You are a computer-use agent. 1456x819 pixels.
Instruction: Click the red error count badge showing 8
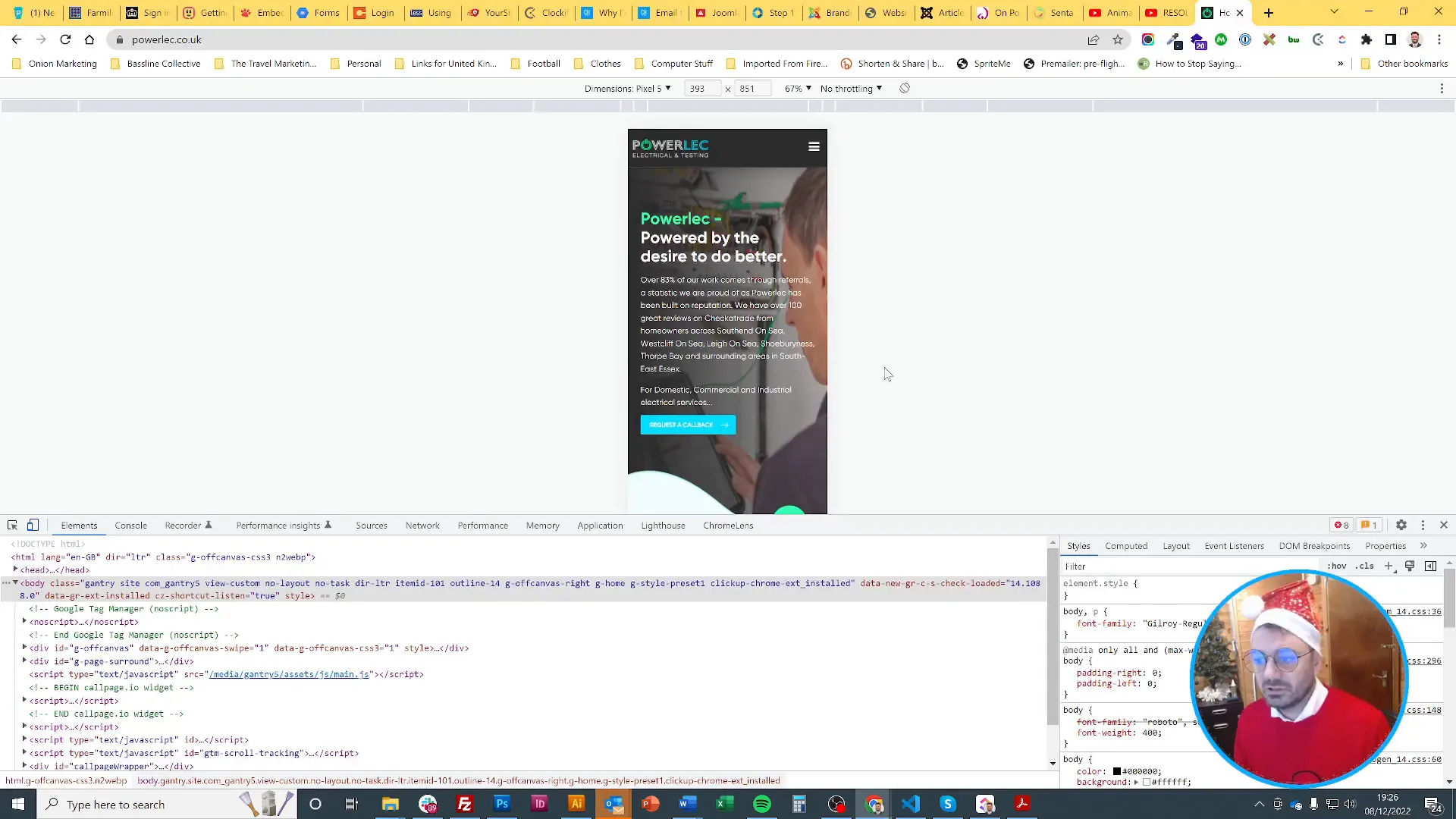click(x=1341, y=525)
